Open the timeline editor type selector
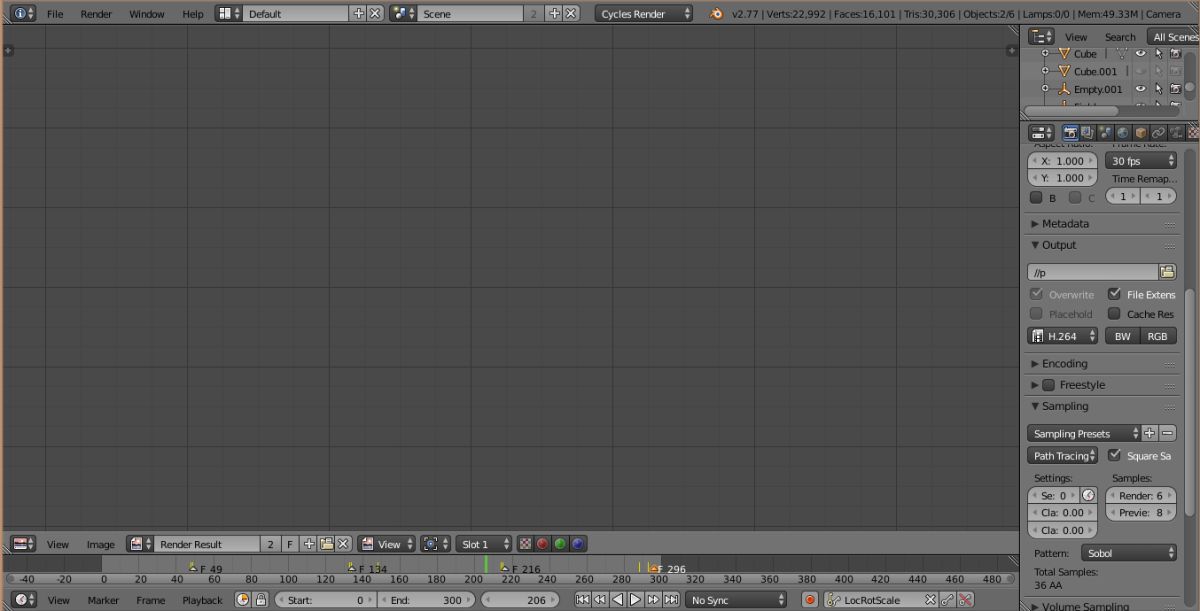Image resolution: width=1200 pixels, height=611 pixels. pyautogui.click(x=23, y=600)
